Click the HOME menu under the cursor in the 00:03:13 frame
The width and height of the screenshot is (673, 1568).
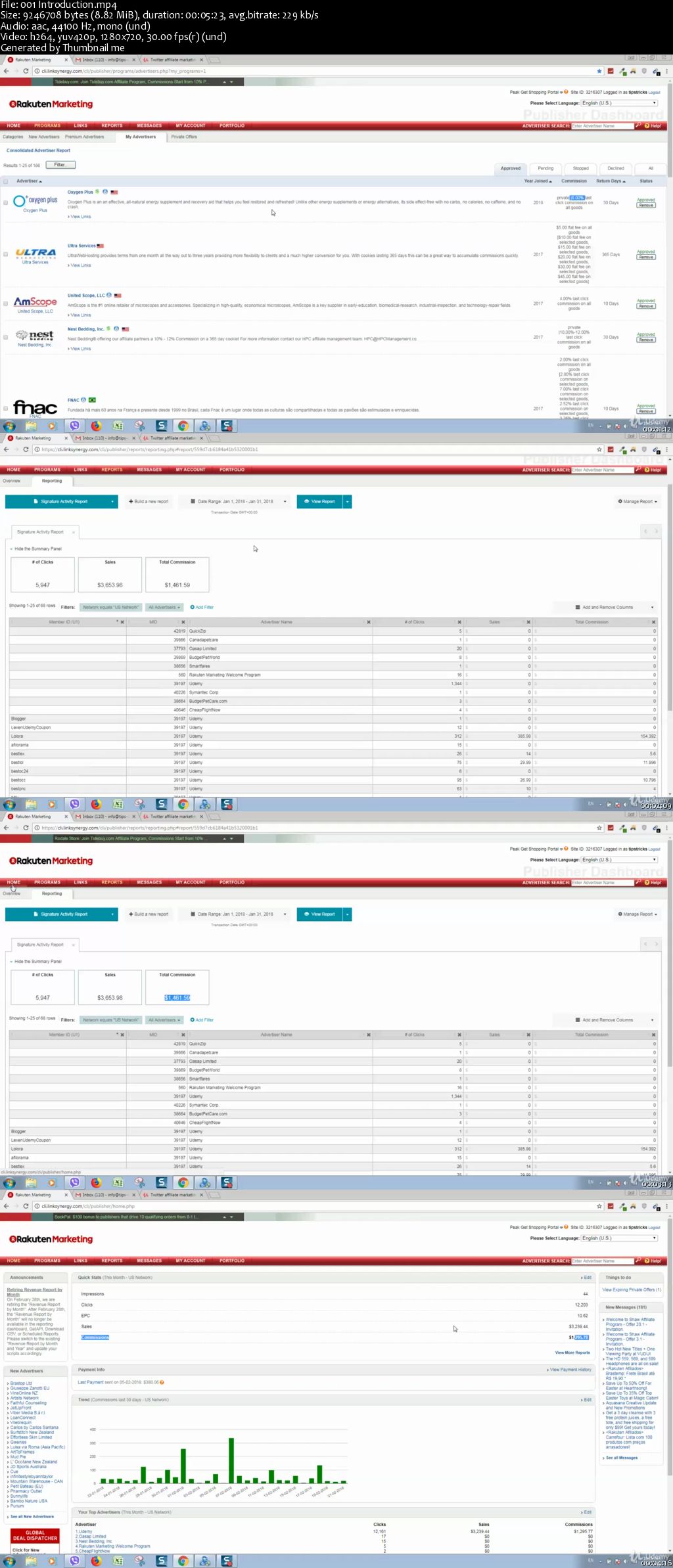click(x=14, y=882)
